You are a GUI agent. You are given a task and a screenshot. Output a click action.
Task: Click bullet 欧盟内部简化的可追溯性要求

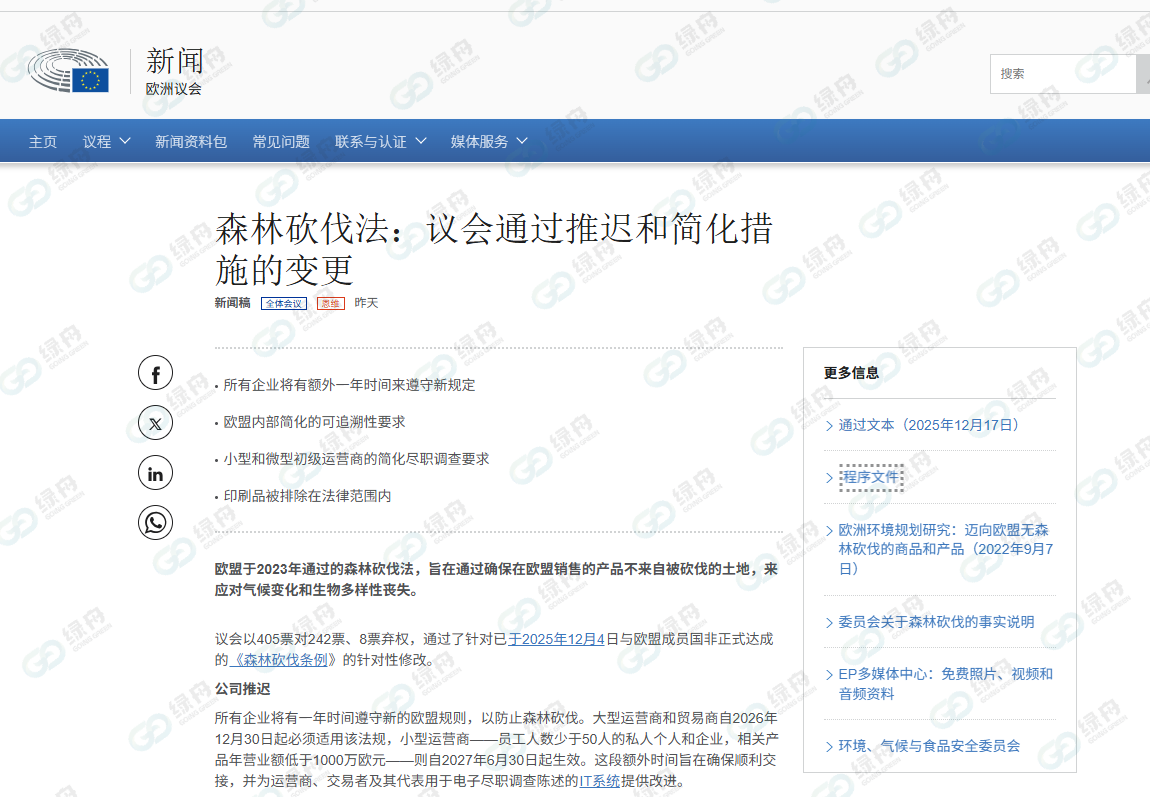(314, 422)
